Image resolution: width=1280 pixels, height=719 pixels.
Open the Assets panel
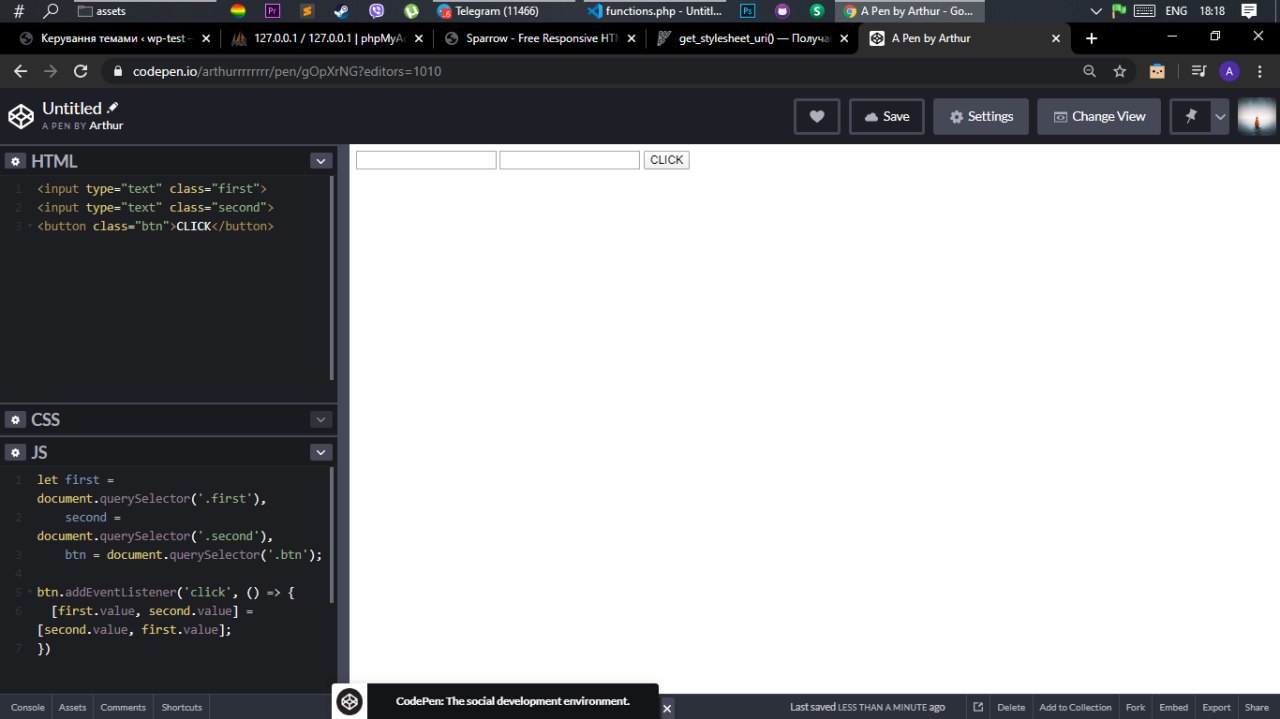(72, 707)
